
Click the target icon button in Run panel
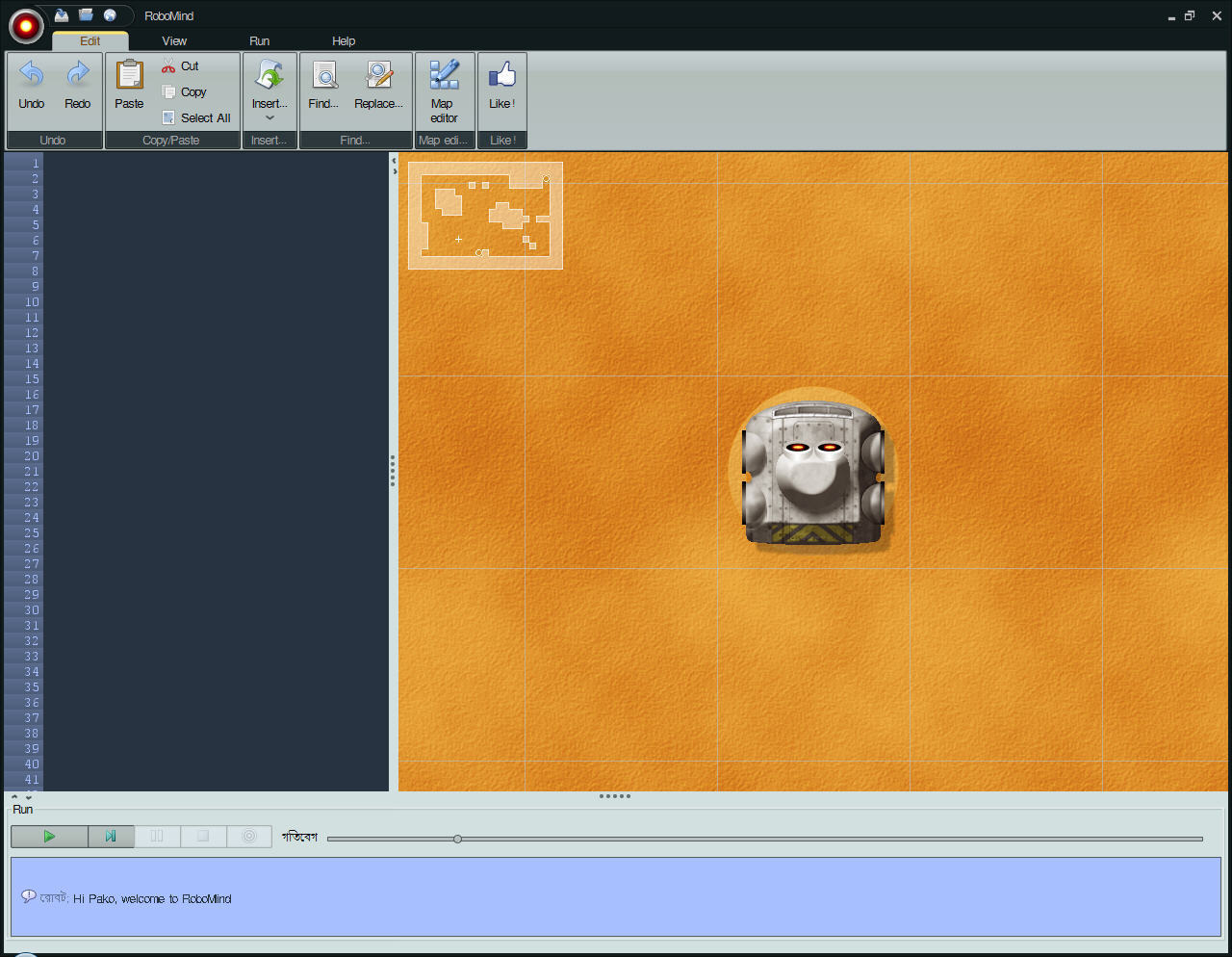(249, 837)
